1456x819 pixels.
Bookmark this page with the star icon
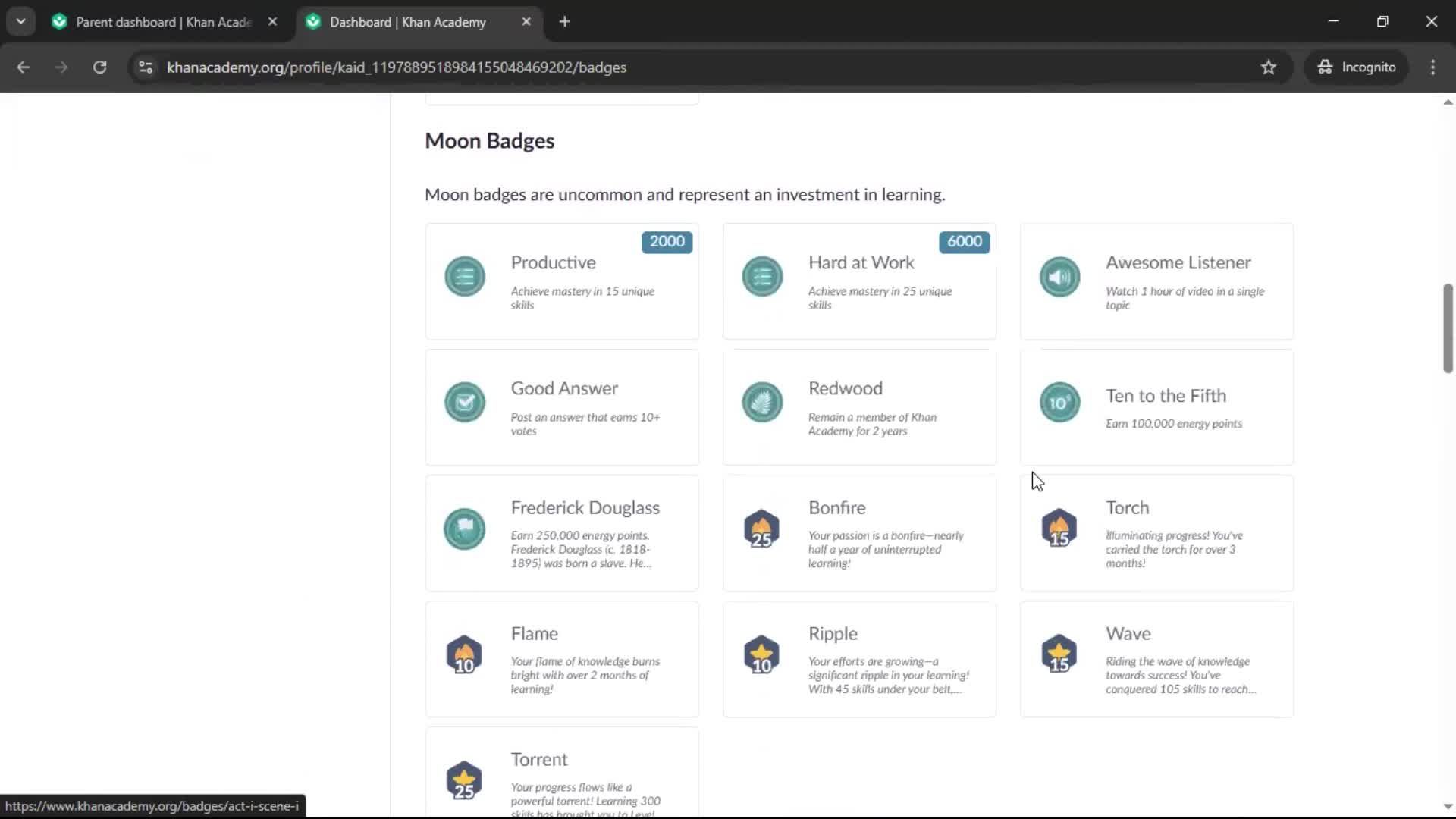(1268, 67)
